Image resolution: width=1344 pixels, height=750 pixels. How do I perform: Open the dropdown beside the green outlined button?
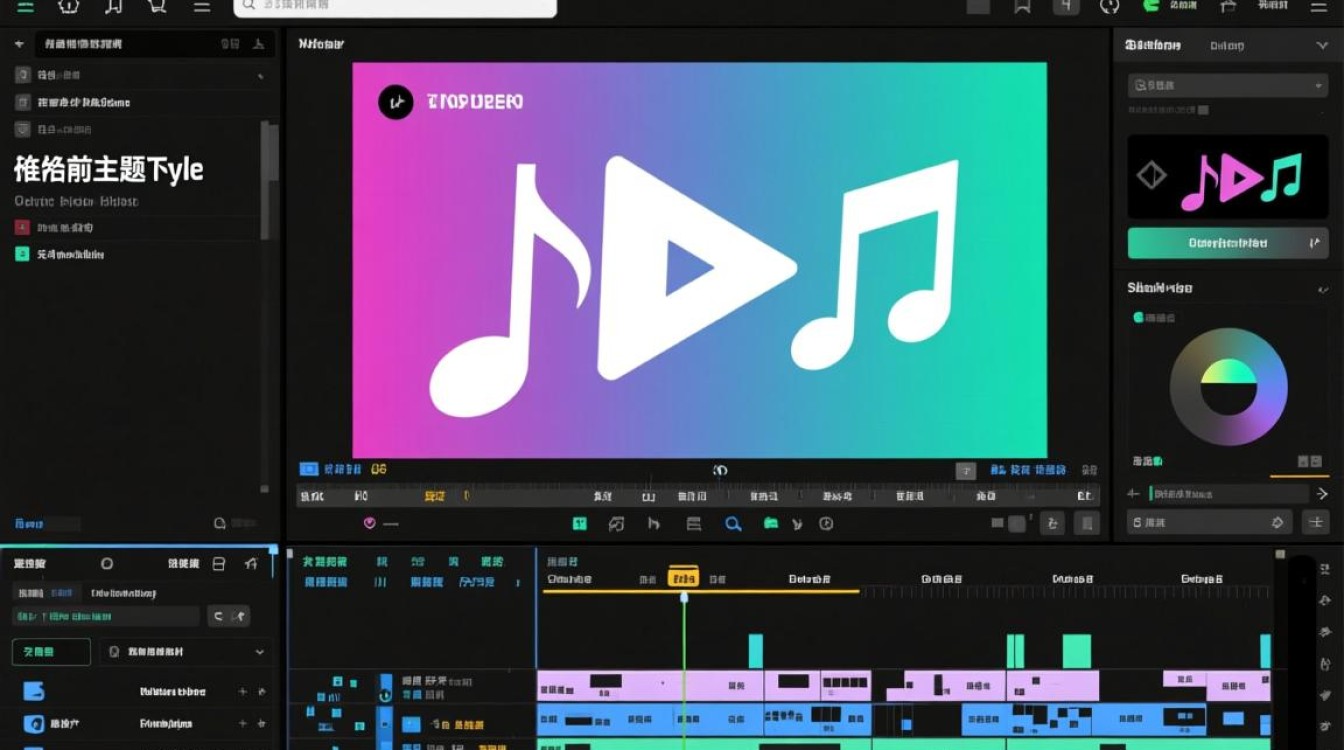pos(187,652)
